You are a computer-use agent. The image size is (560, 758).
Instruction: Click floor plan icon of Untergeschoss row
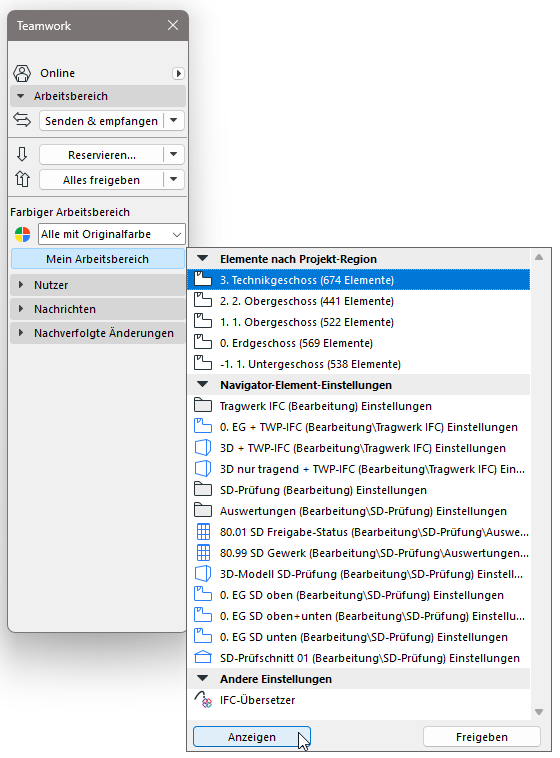tap(203, 364)
